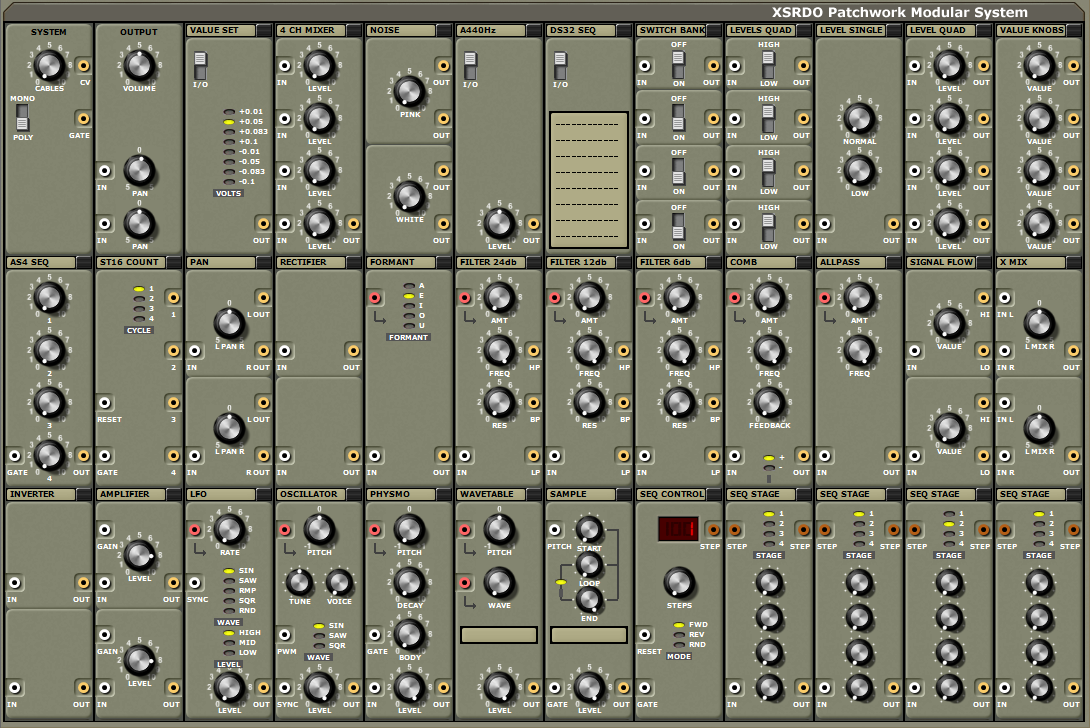Flip the MONO/POLY switch in SYSTEM
The height and width of the screenshot is (728, 1090).
click(22, 118)
